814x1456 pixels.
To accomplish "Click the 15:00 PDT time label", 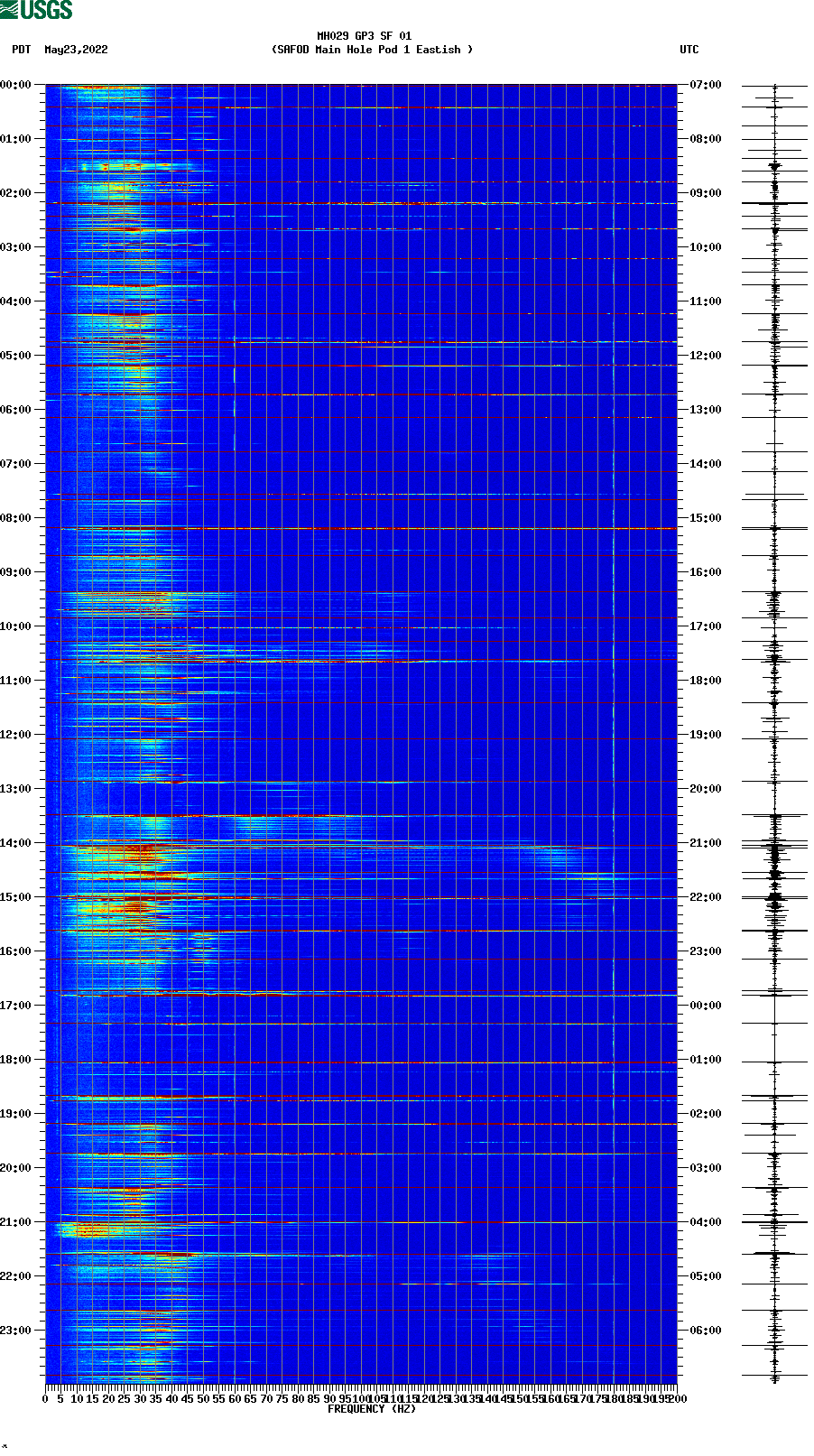I will [x=15, y=897].
